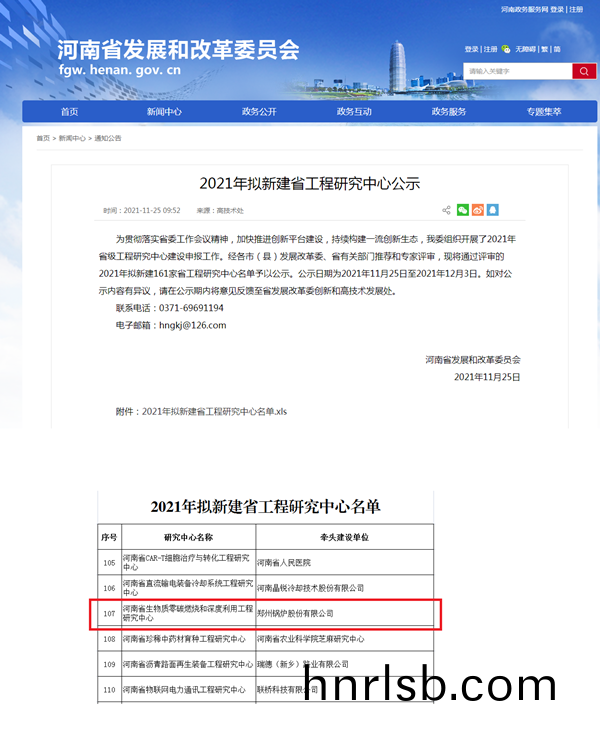The image size is (600, 730).
Task: Click 注册 link next to the WeChat icon
Action: (490, 49)
